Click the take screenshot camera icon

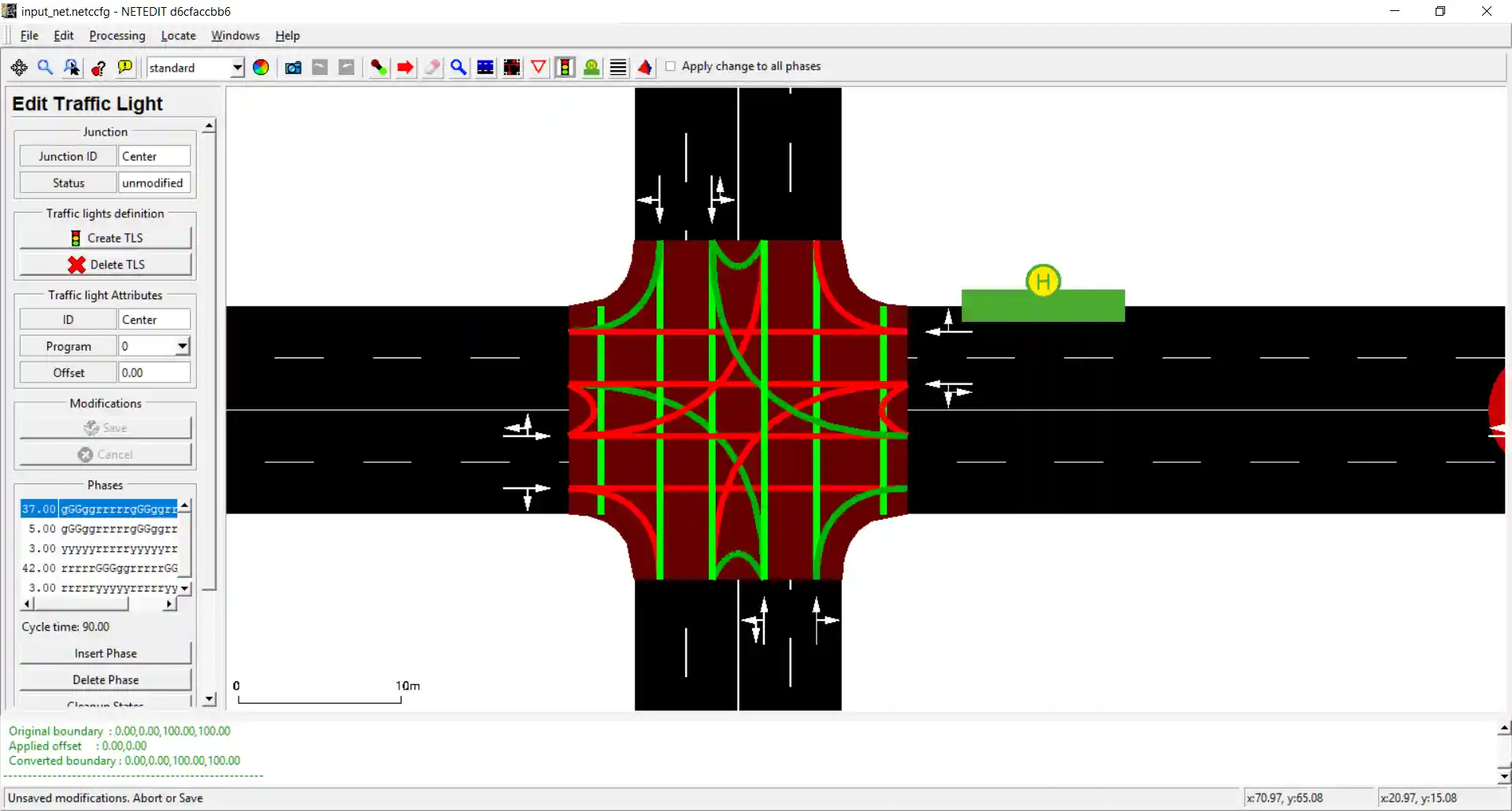point(293,68)
